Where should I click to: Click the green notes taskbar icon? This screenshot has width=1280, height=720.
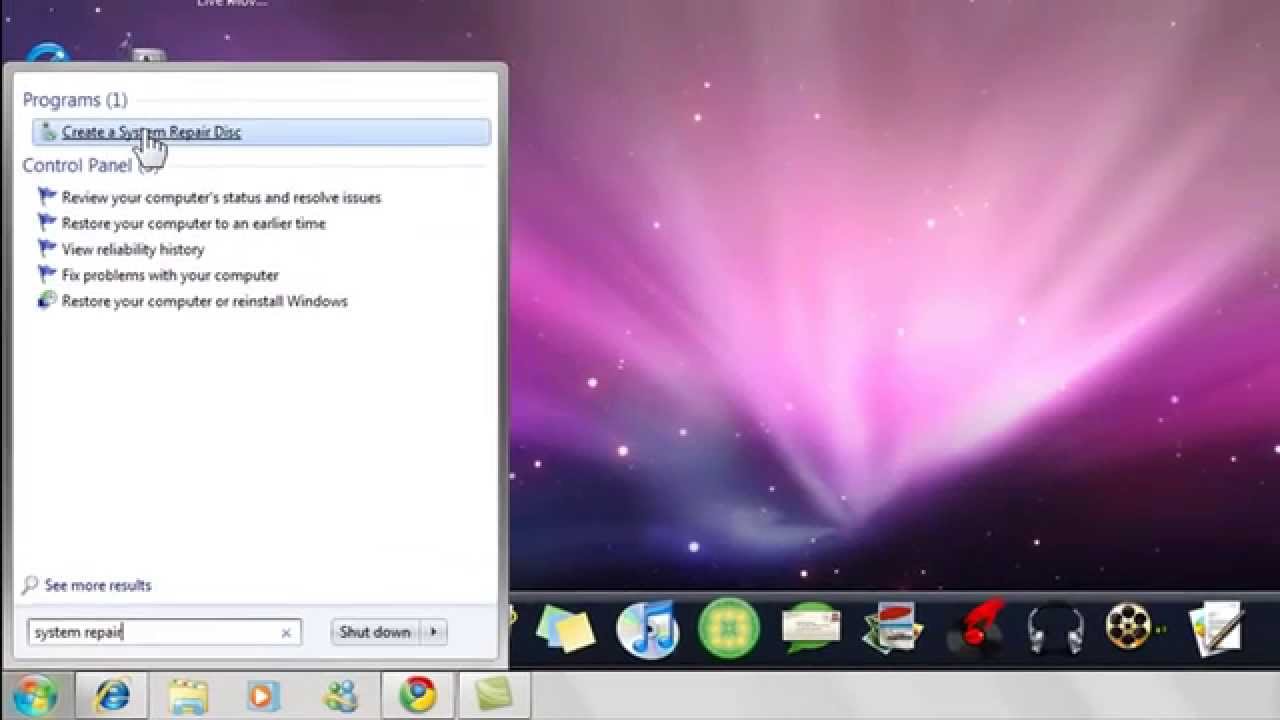tap(494, 695)
